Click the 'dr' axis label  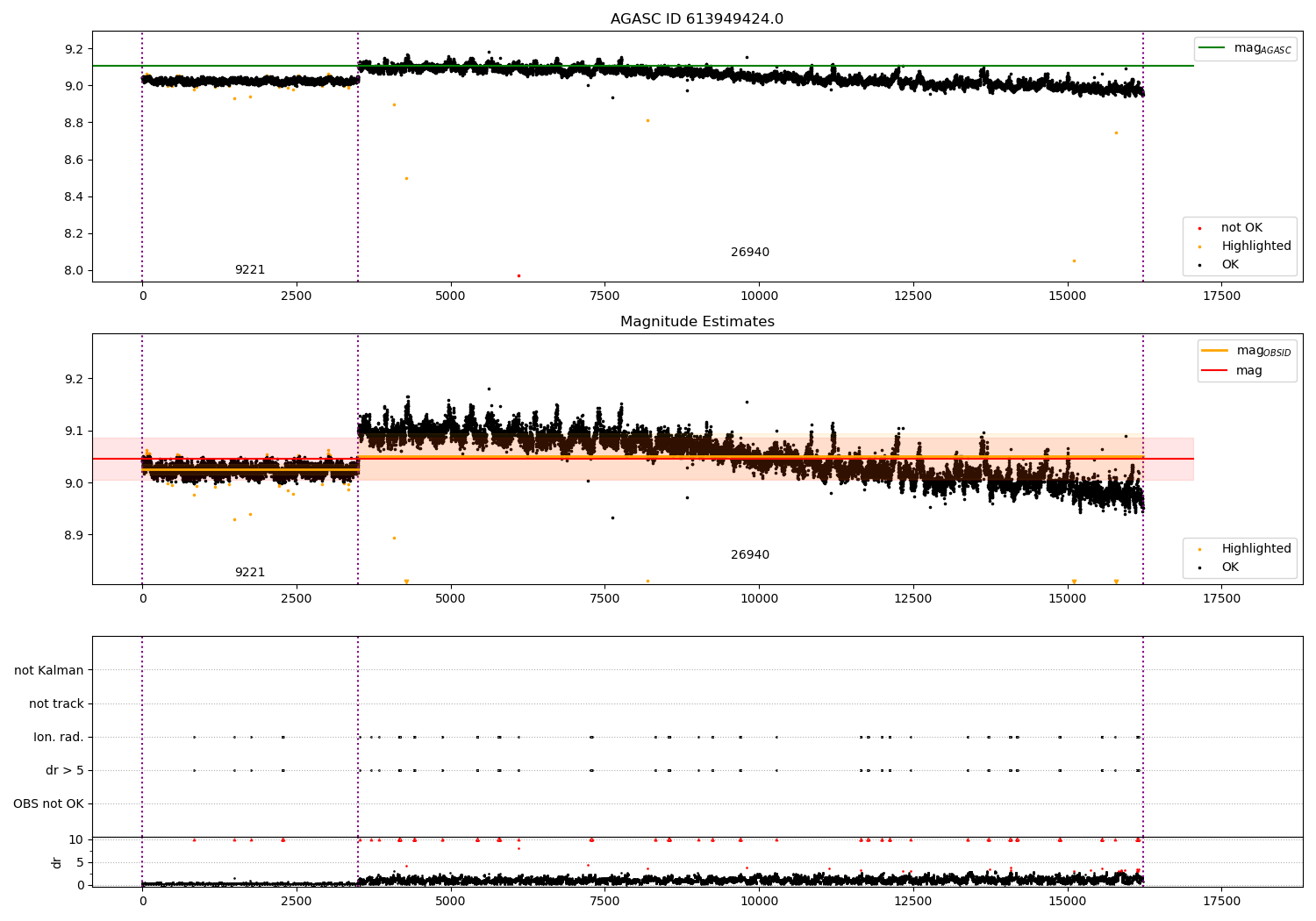click(x=57, y=862)
